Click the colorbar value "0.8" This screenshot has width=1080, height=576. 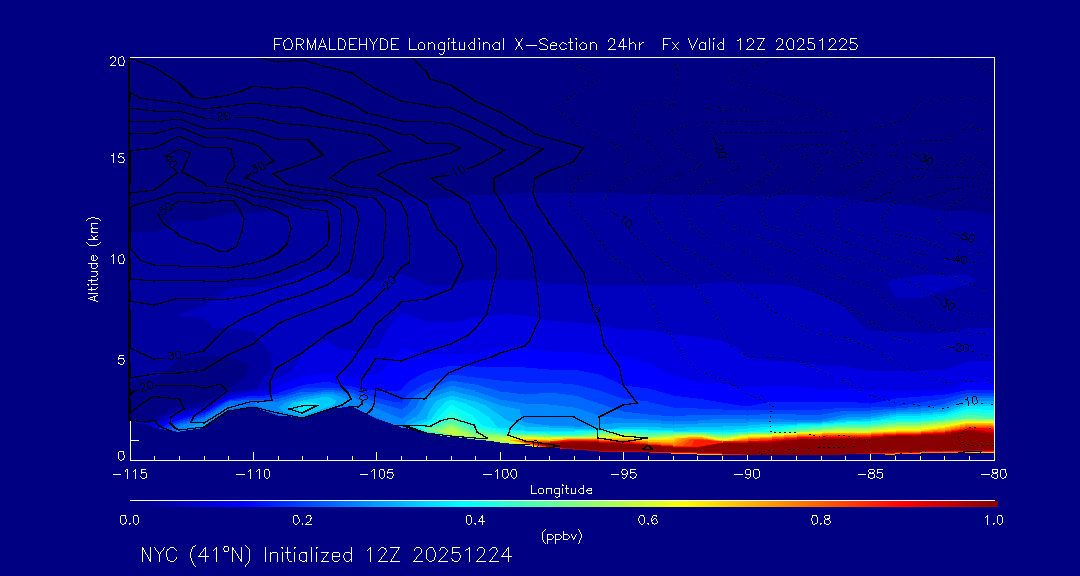click(821, 520)
